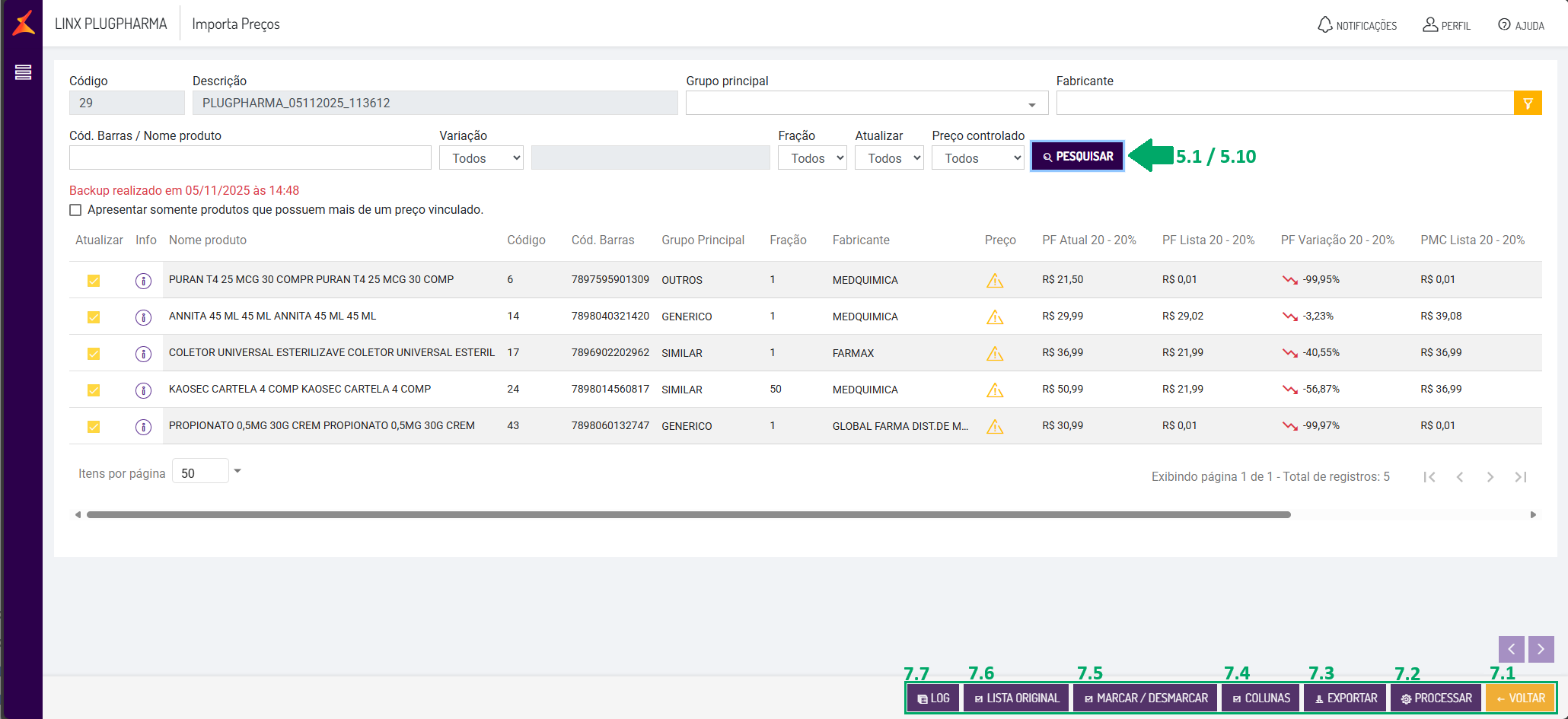The image size is (1568, 719).
Task: Open the hamburger side menu
Action: [23, 72]
